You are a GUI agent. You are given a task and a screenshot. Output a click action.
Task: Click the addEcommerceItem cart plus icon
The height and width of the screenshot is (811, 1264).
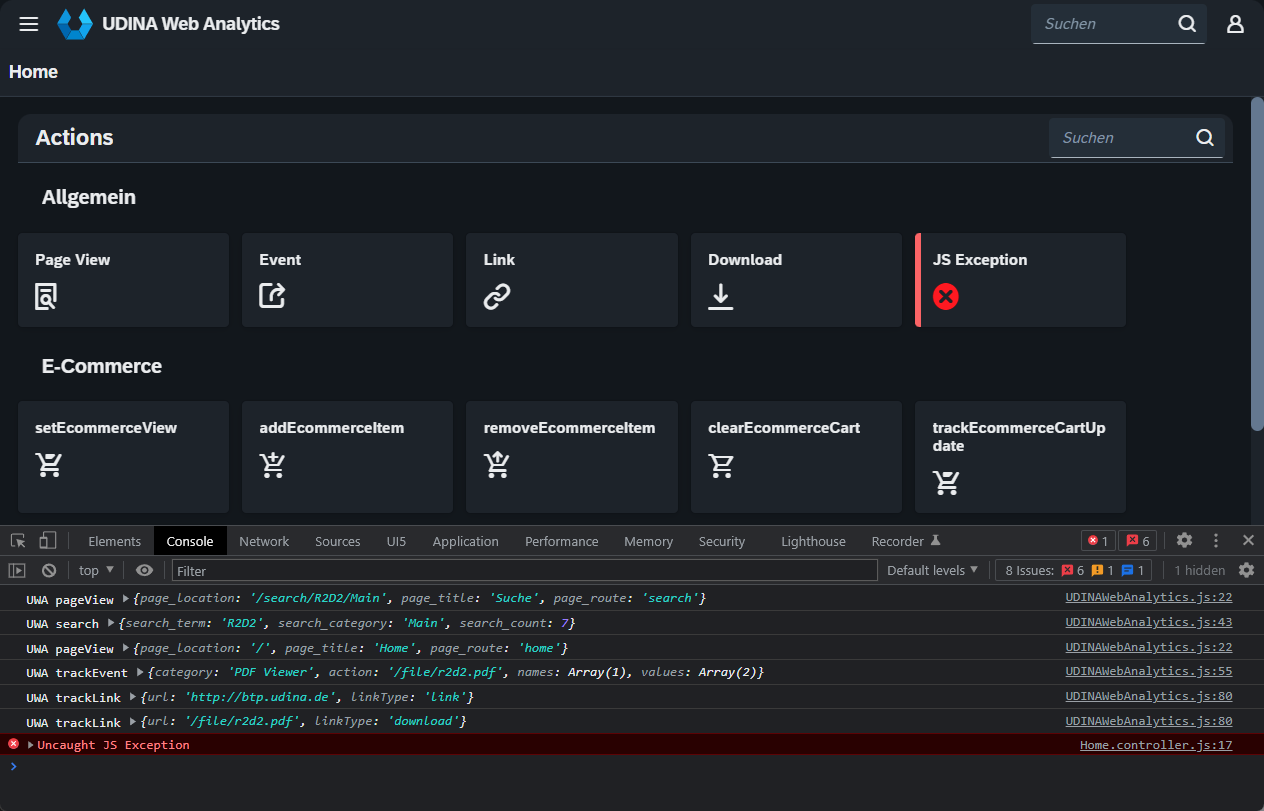point(272,464)
